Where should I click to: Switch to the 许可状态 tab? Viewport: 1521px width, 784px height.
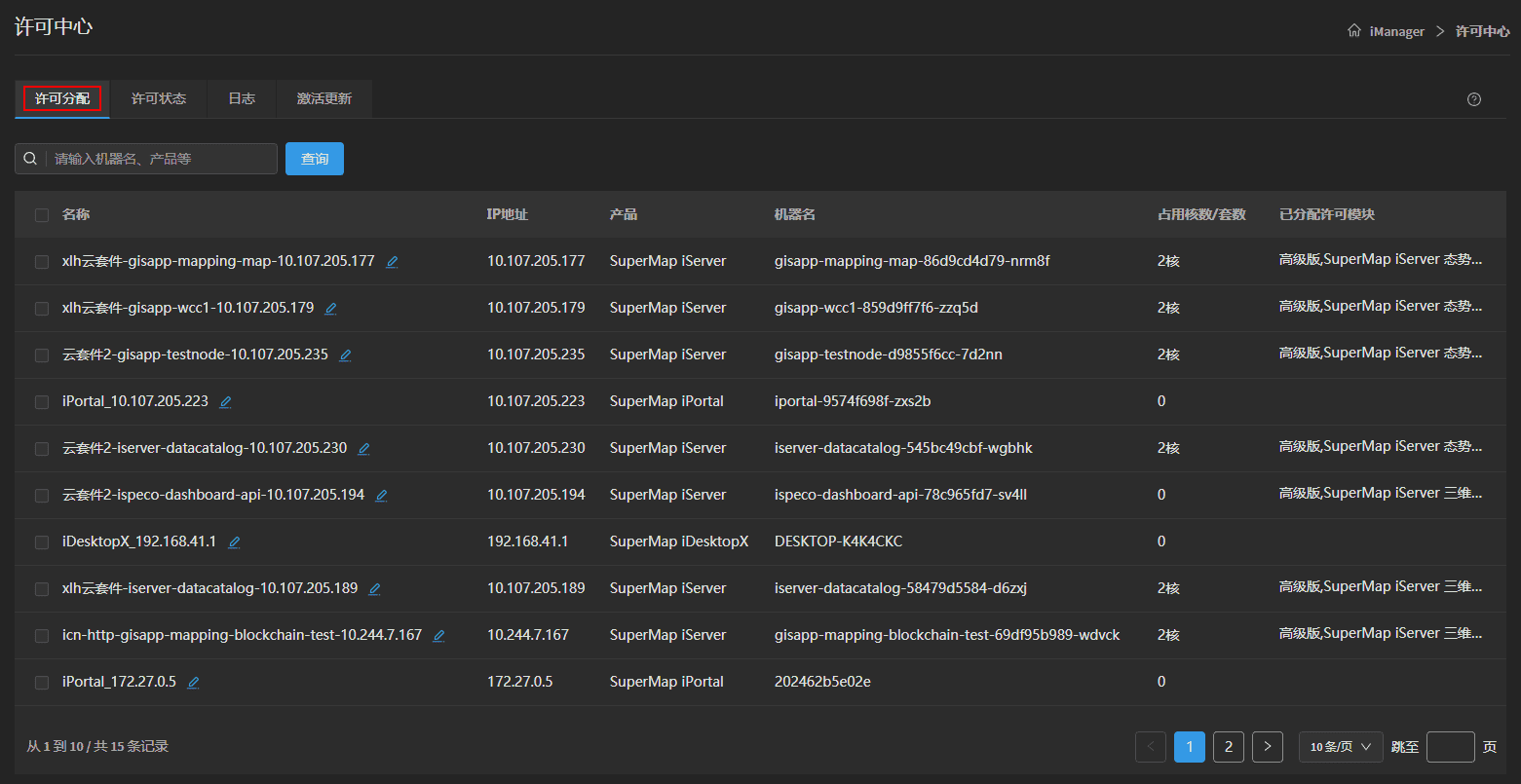[159, 99]
